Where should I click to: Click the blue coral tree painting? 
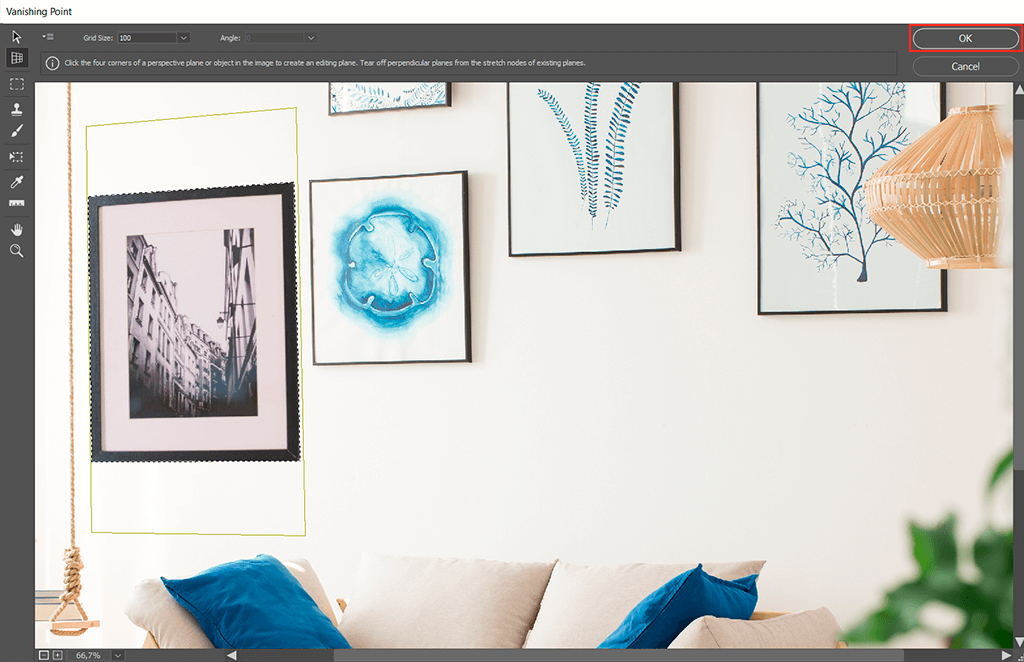(852, 198)
